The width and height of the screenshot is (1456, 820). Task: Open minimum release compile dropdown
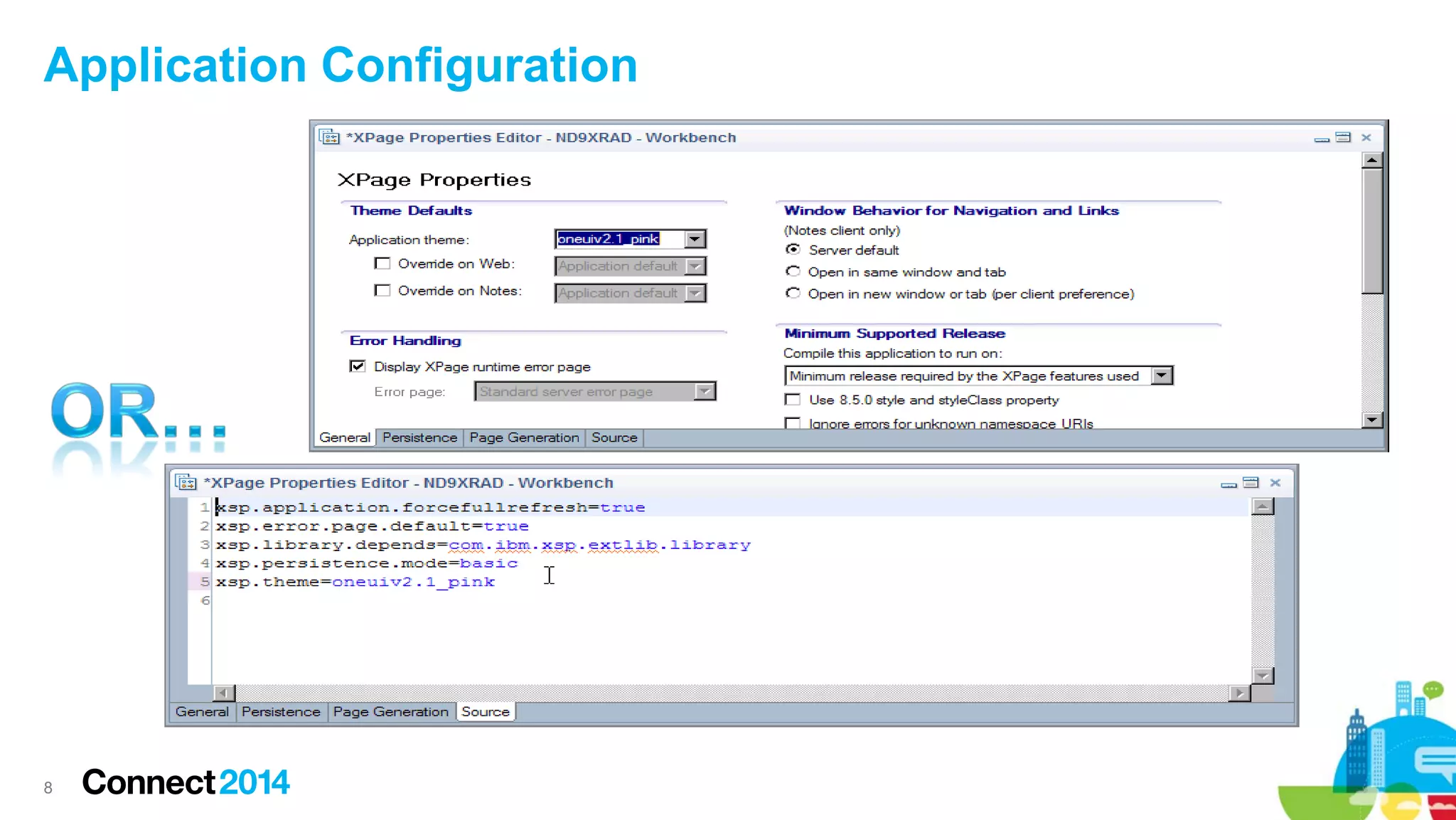[x=1162, y=376]
